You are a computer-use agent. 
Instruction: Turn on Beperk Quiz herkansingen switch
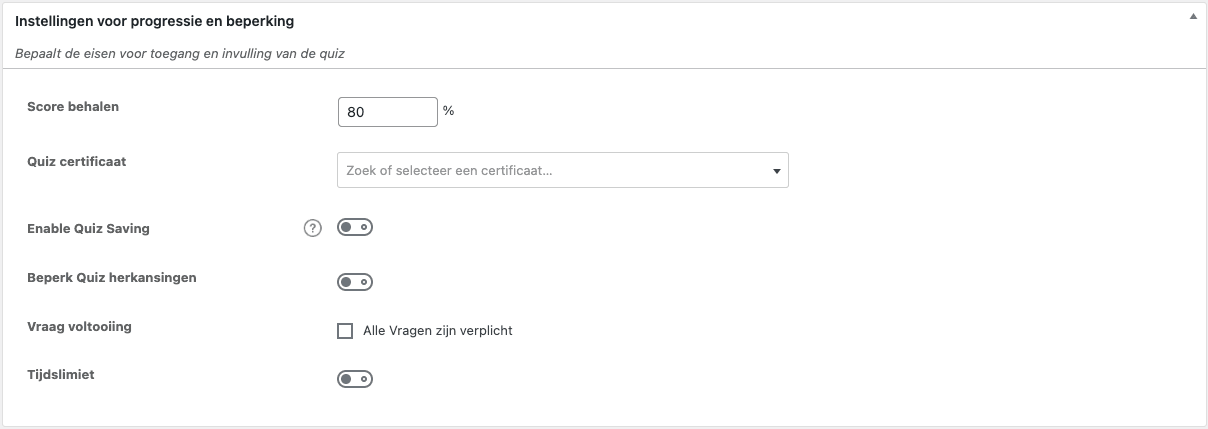click(355, 282)
